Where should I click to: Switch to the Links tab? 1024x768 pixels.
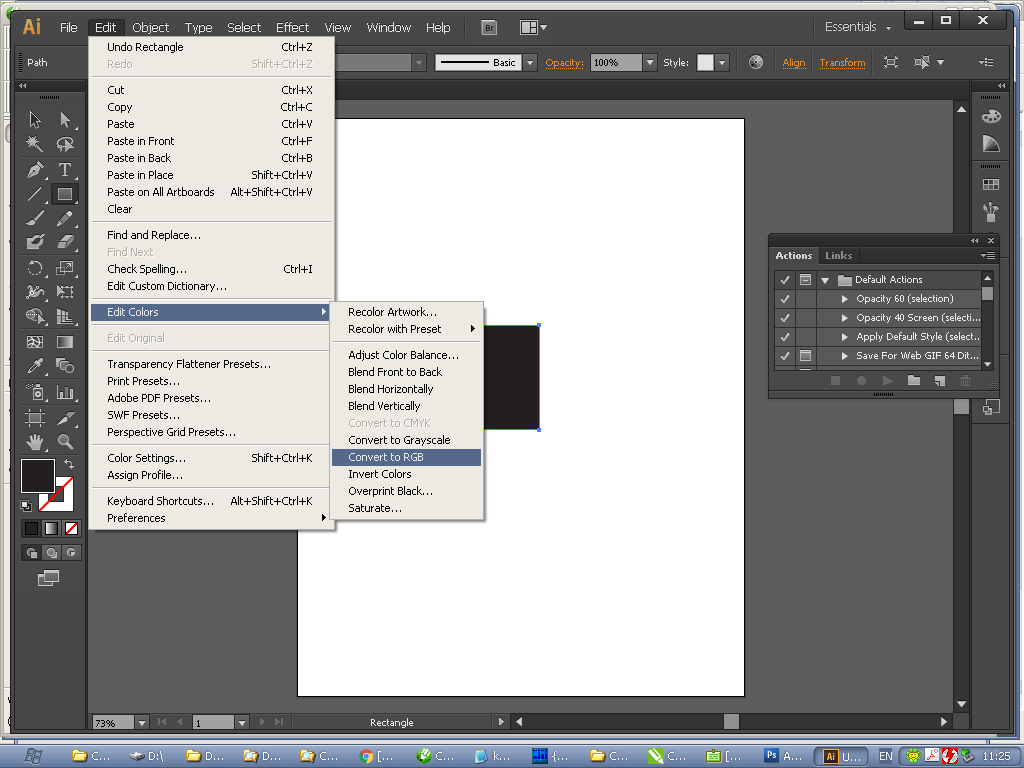(x=839, y=255)
